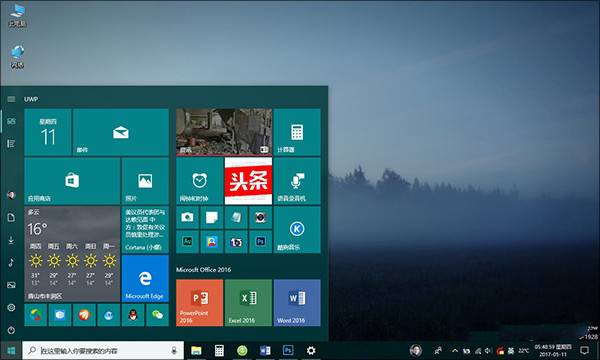Open the WeChat small tile

157,315
